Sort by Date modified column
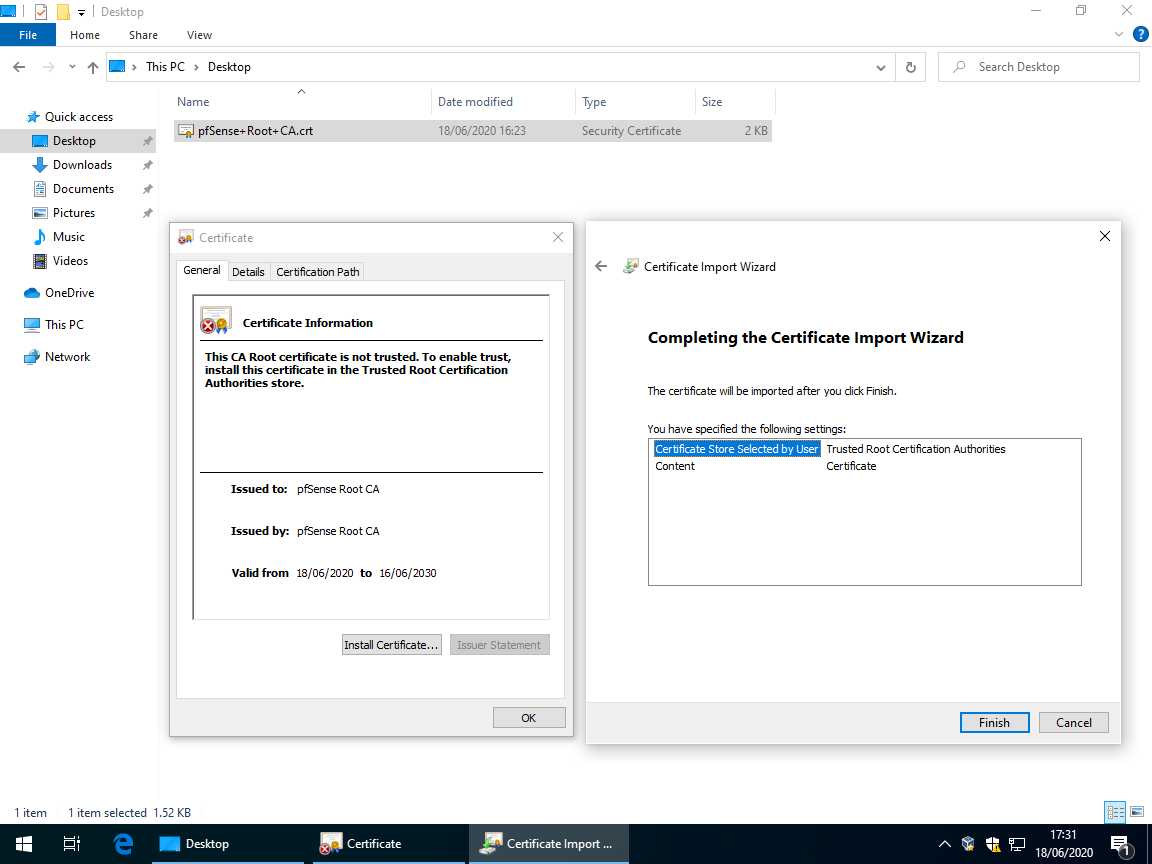The width and height of the screenshot is (1152, 864). click(503, 101)
